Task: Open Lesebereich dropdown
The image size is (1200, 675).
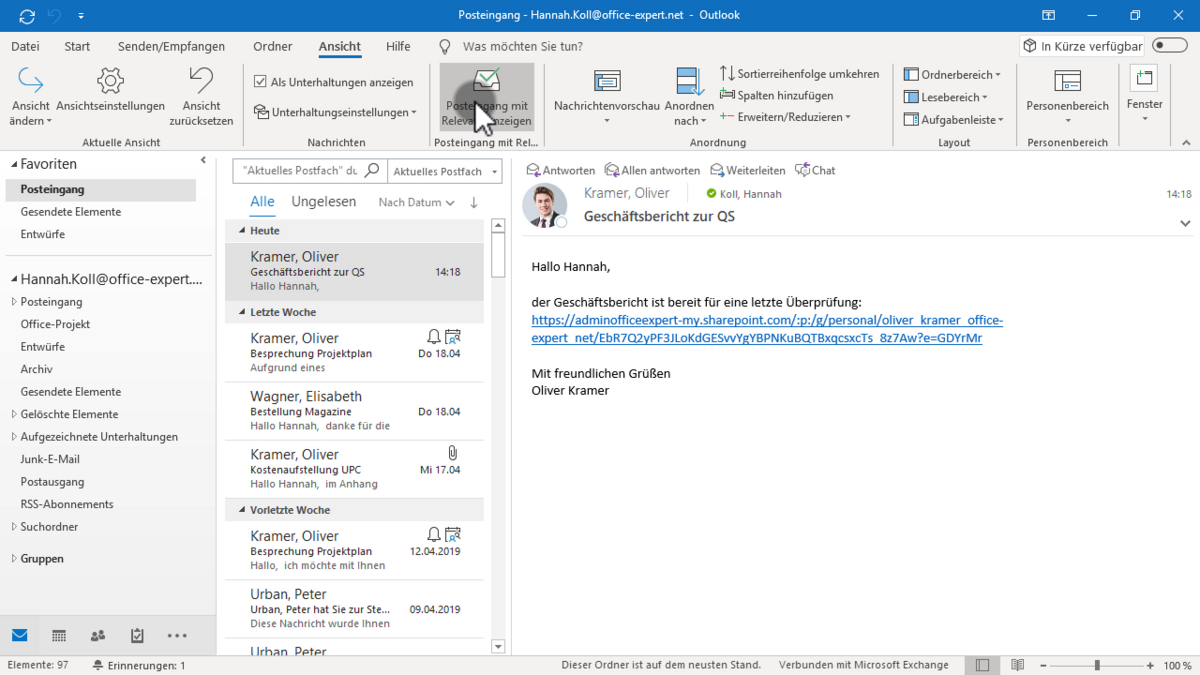Action: (x=946, y=97)
